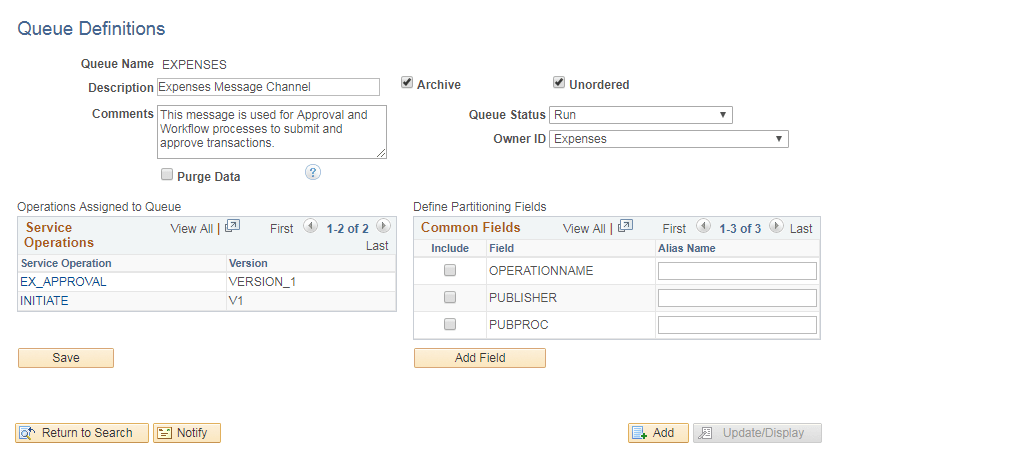
Task: Toggle the Archive checkbox
Action: 407,83
